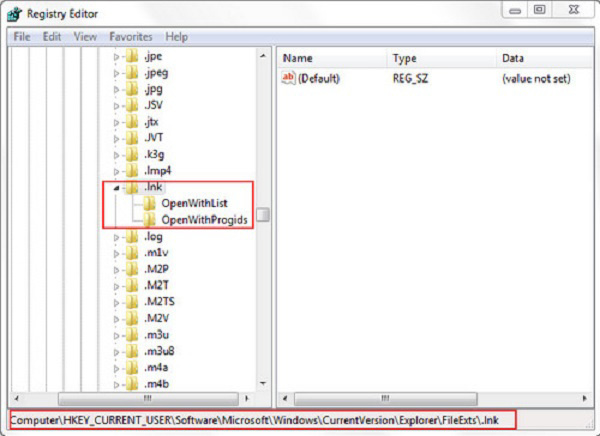Viewport: 600px width, 436px height.
Task: Click the (Default) string value icon
Action: point(290,78)
